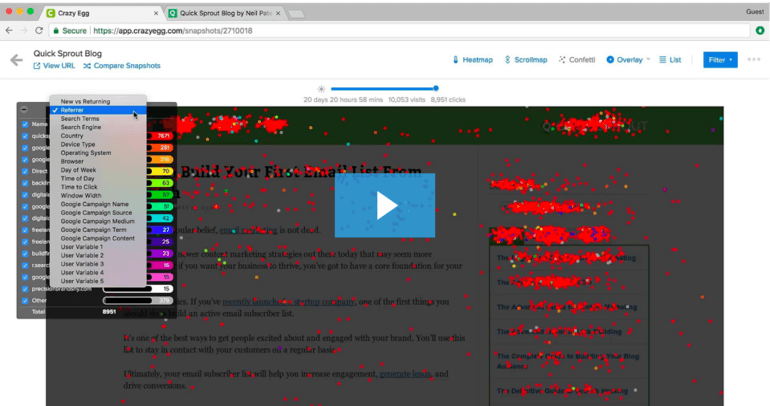Click the back arrow beside Quick Sprout Blog

click(16, 60)
